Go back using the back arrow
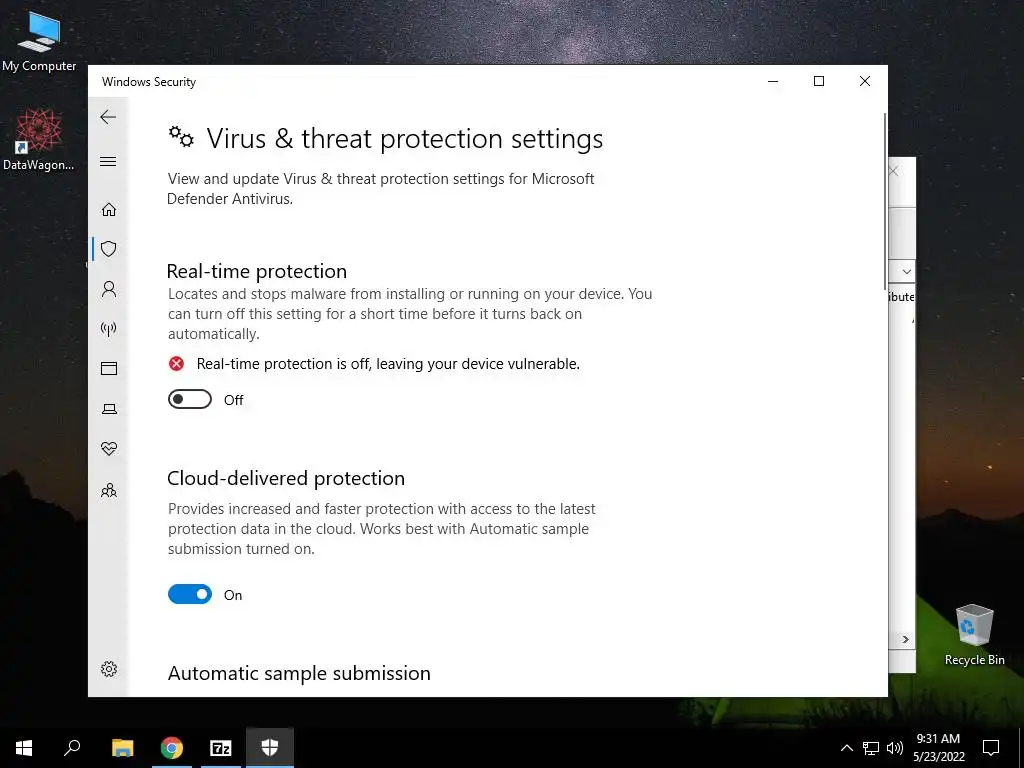 coord(108,118)
